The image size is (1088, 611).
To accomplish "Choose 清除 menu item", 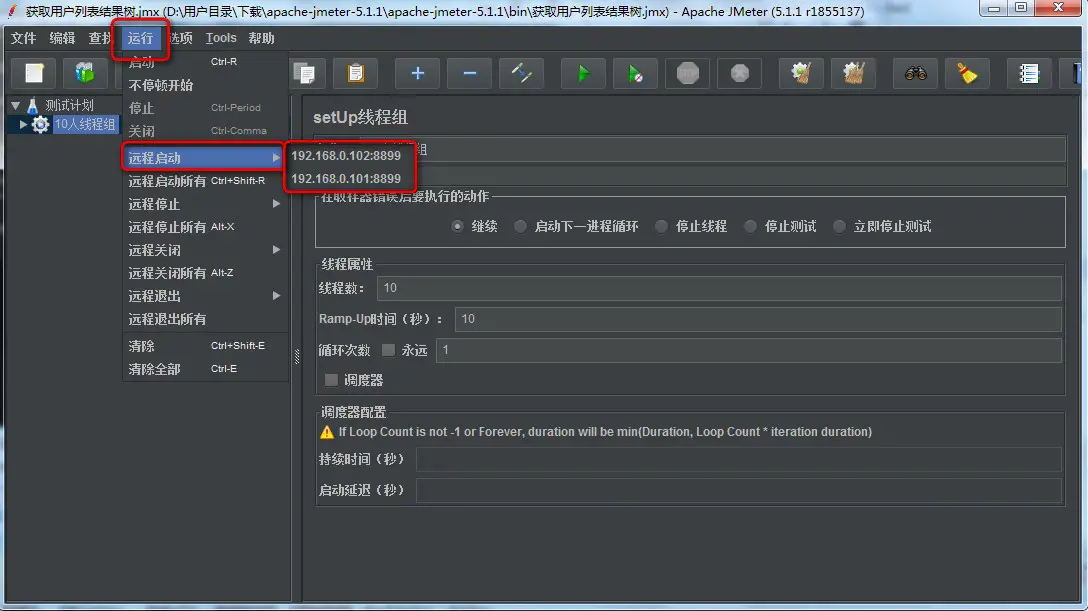I will click(x=205, y=345).
